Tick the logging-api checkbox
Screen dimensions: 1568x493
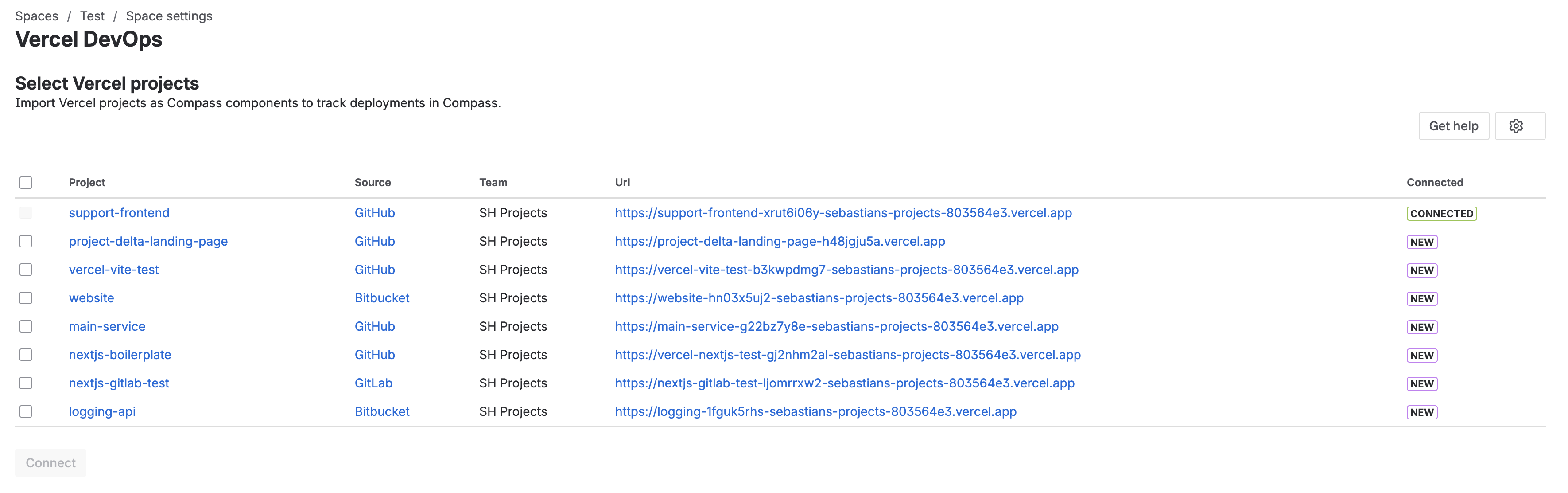[26, 411]
